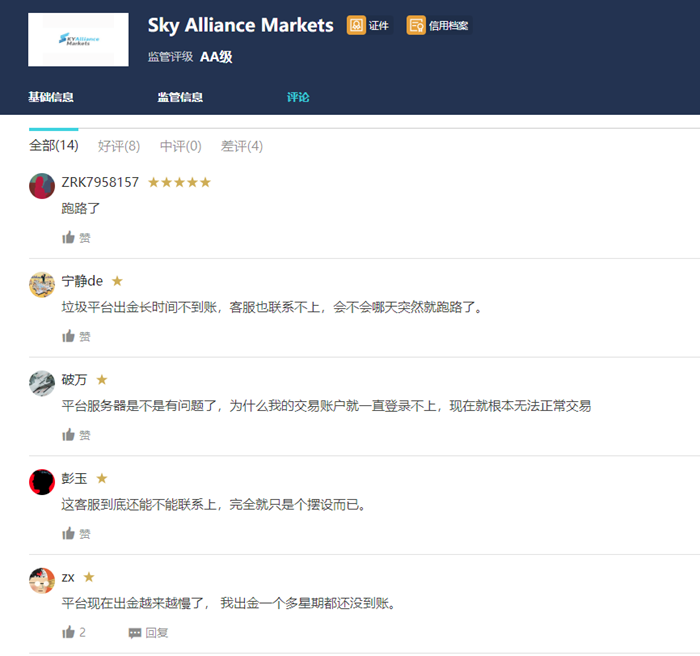Select the 评论 tab
The height and width of the screenshot is (656, 700).
[x=298, y=97]
